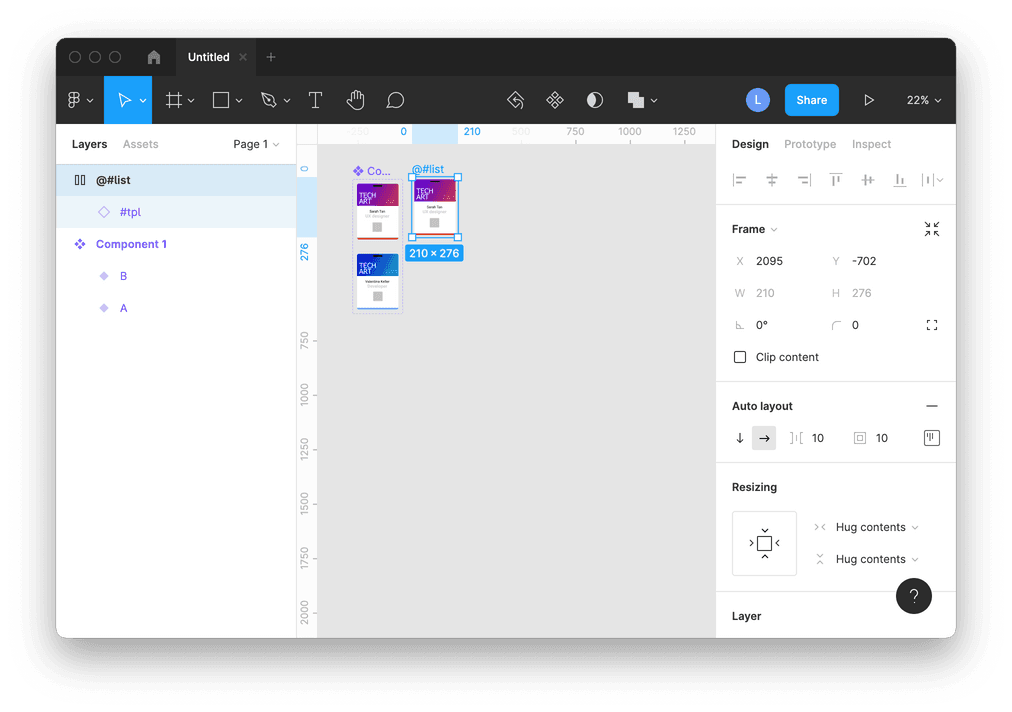The height and width of the screenshot is (712, 1012).
Task: Set auto layout direction to horizontal
Action: 764,438
